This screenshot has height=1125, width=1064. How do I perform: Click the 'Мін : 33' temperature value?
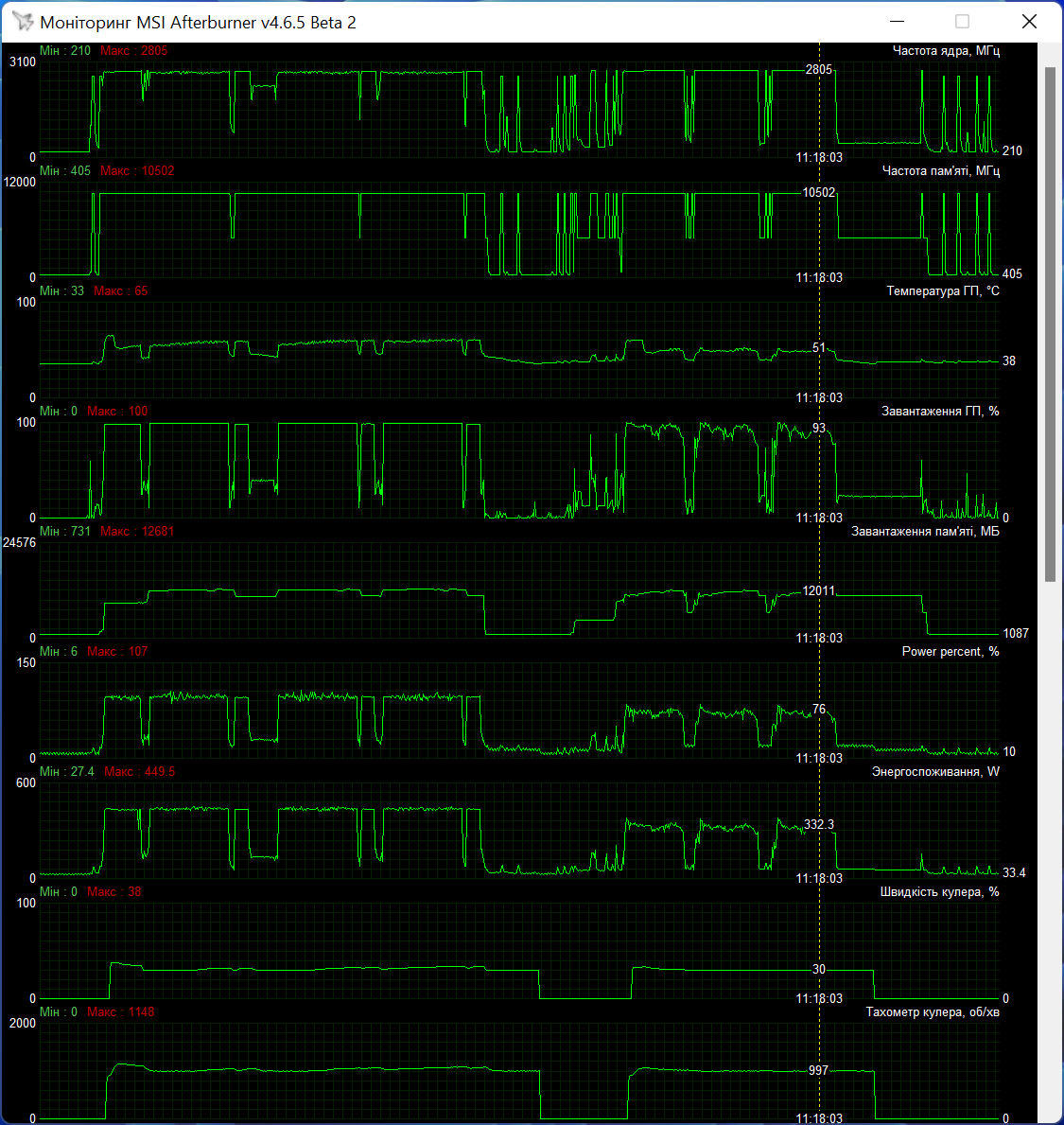pyautogui.click(x=61, y=290)
